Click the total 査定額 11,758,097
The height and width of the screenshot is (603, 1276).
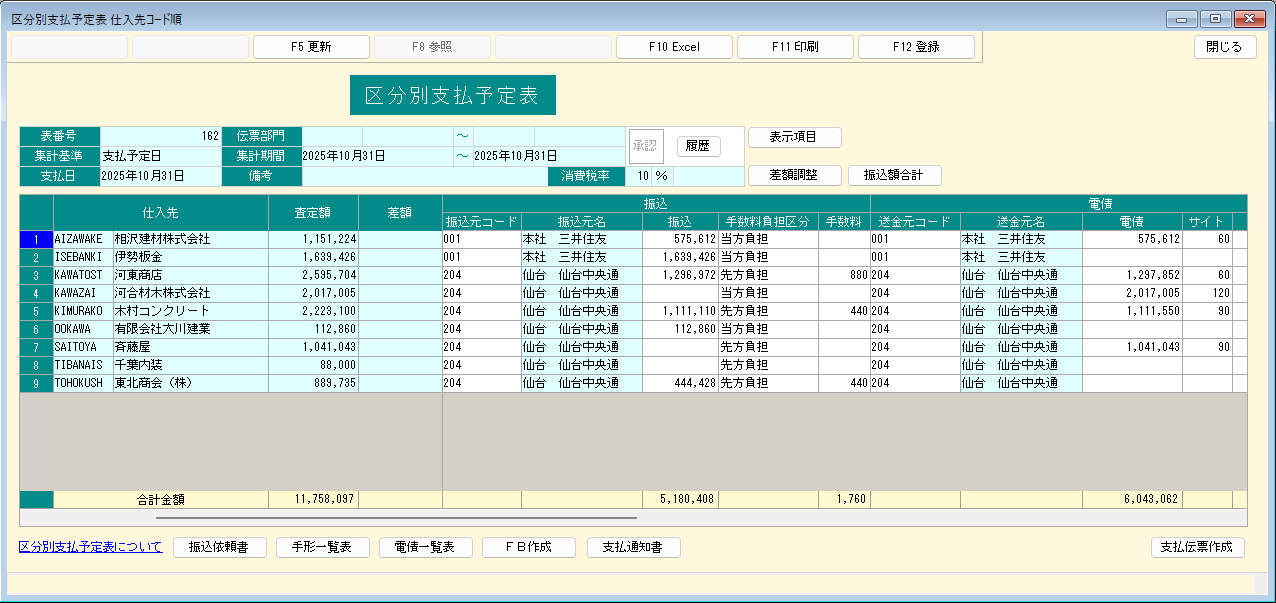click(x=313, y=499)
